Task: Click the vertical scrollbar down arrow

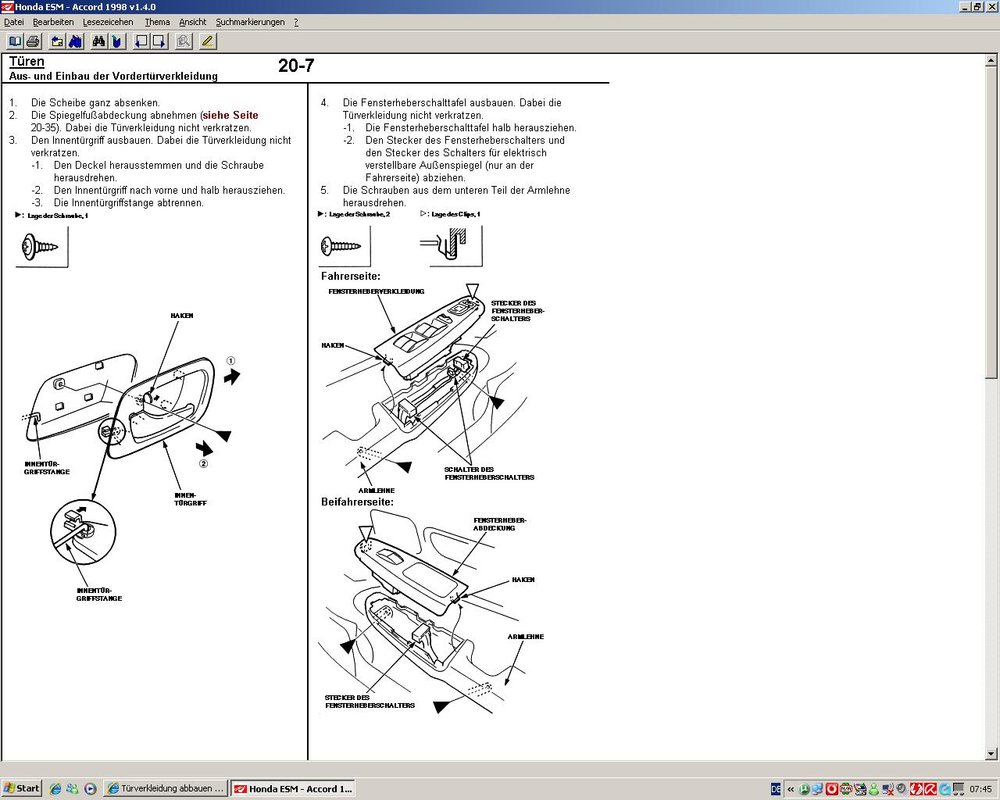Action: (x=992, y=754)
